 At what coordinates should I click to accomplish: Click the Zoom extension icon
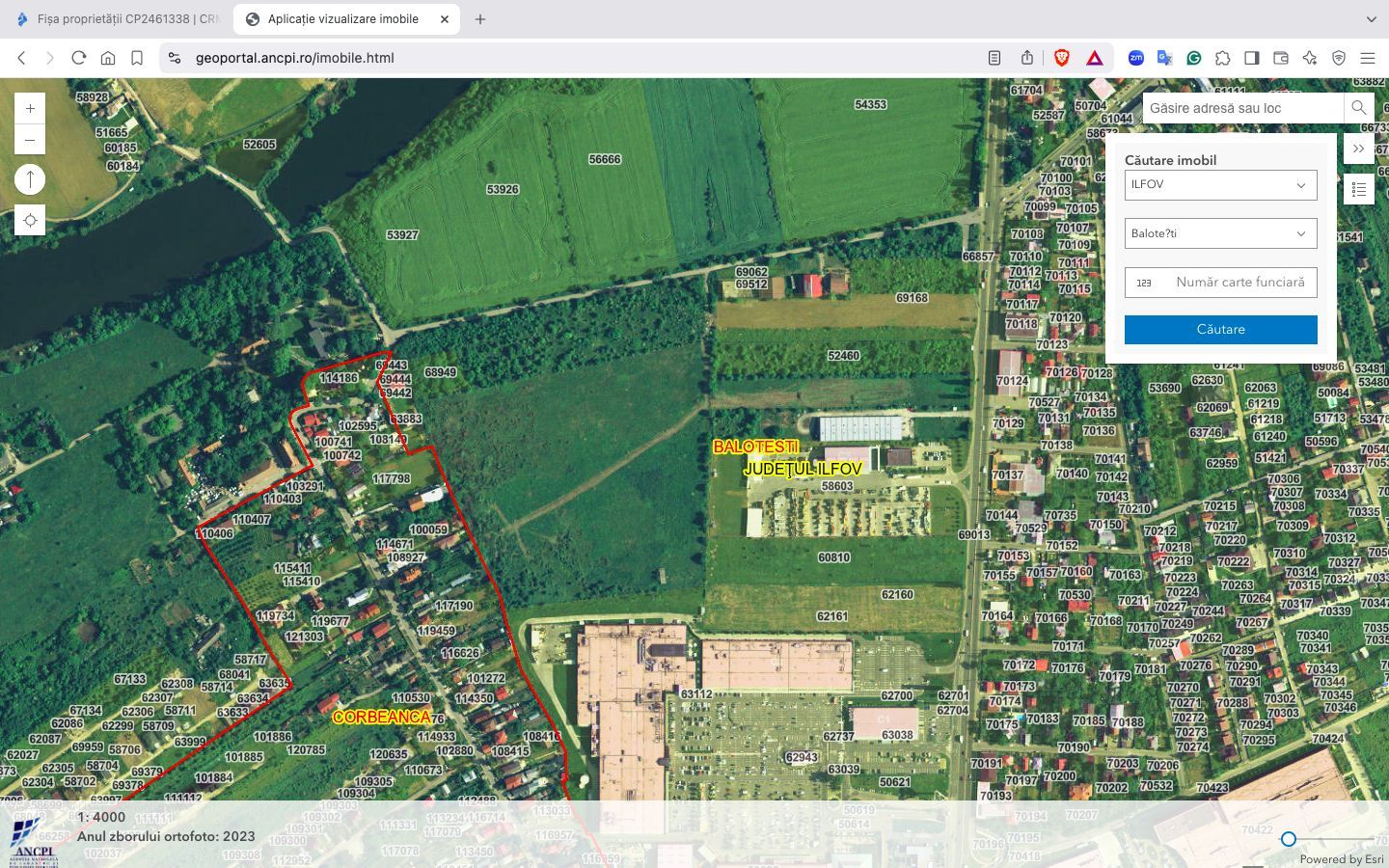(1135, 58)
